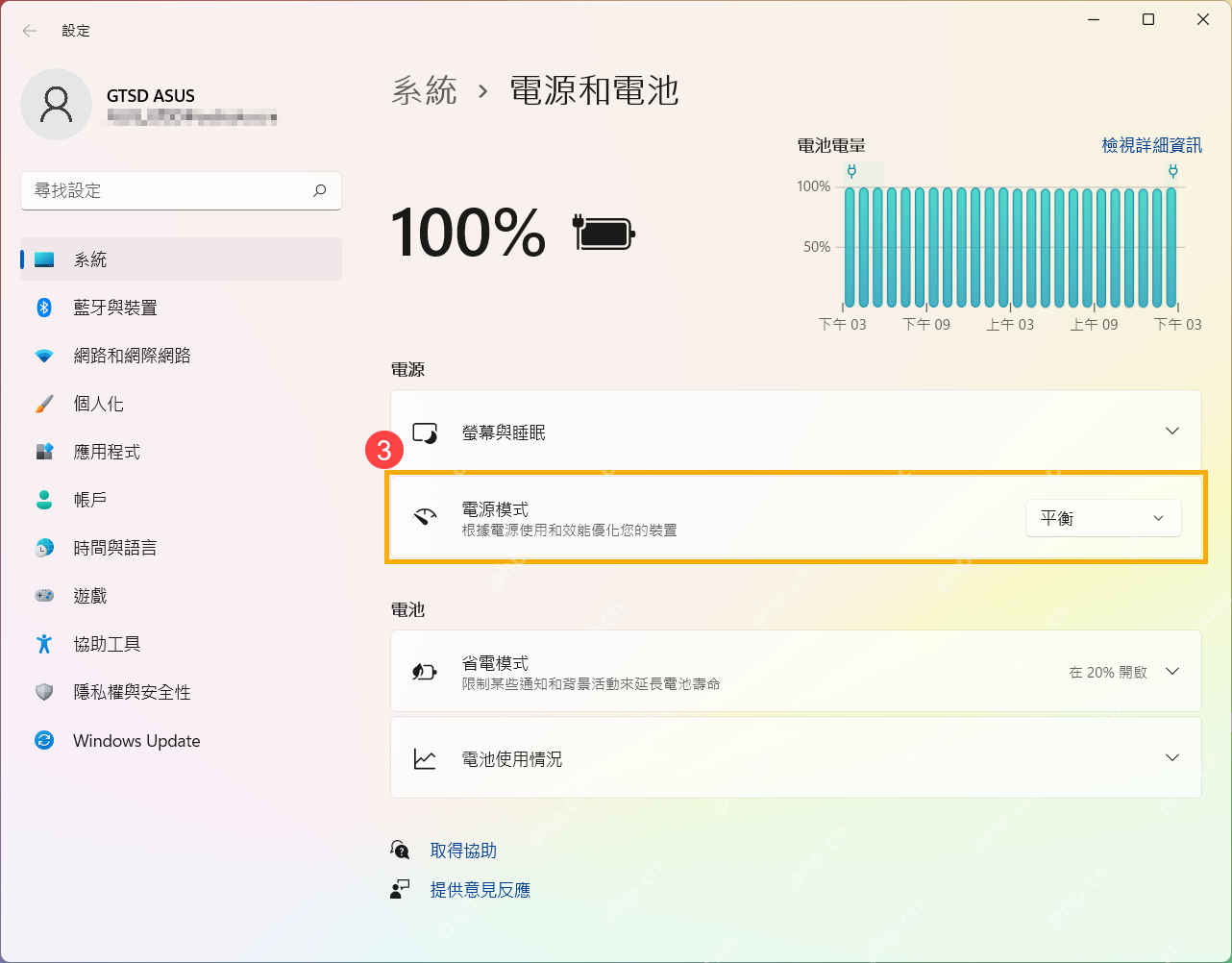Click the 取得協助 link
The height and width of the screenshot is (963, 1232).
[x=463, y=851]
